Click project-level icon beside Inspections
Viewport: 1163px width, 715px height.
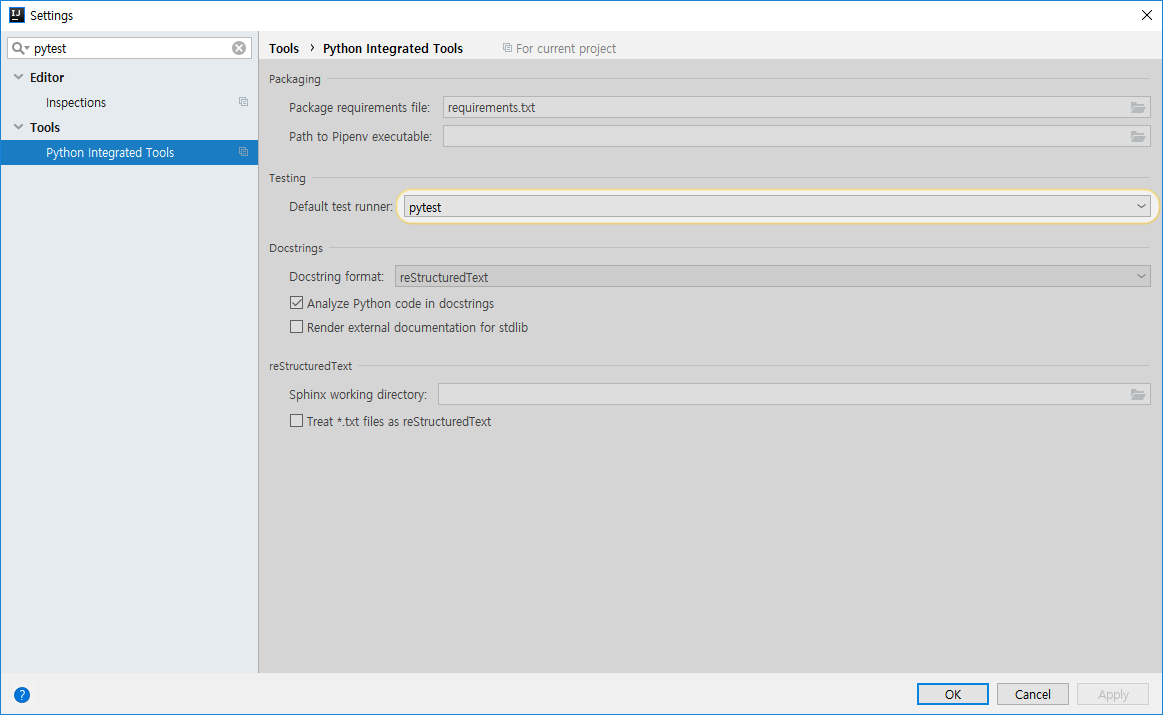point(243,102)
